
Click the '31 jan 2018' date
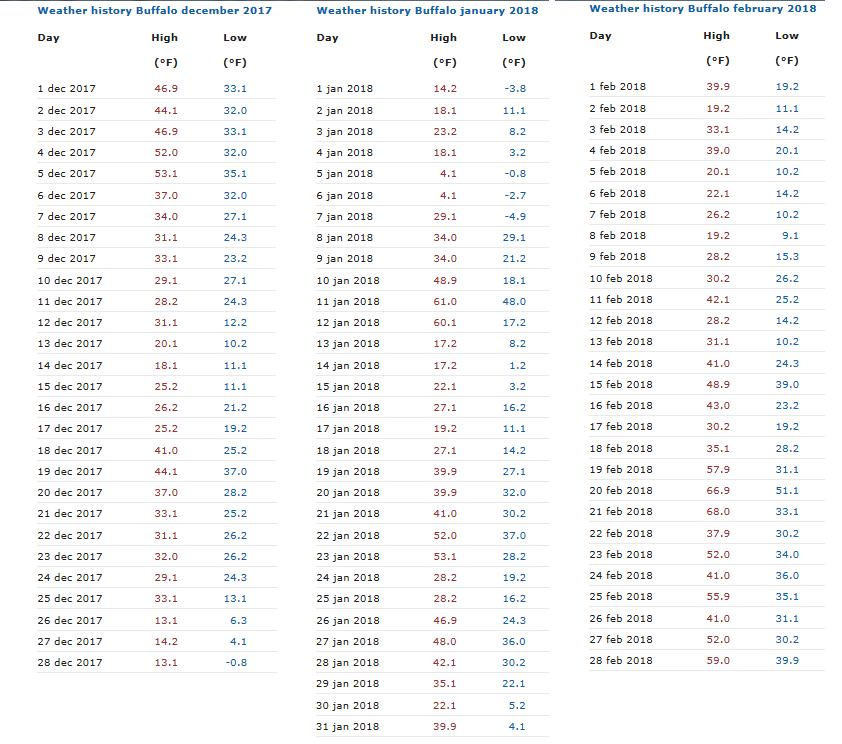pyautogui.click(x=348, y=727)
